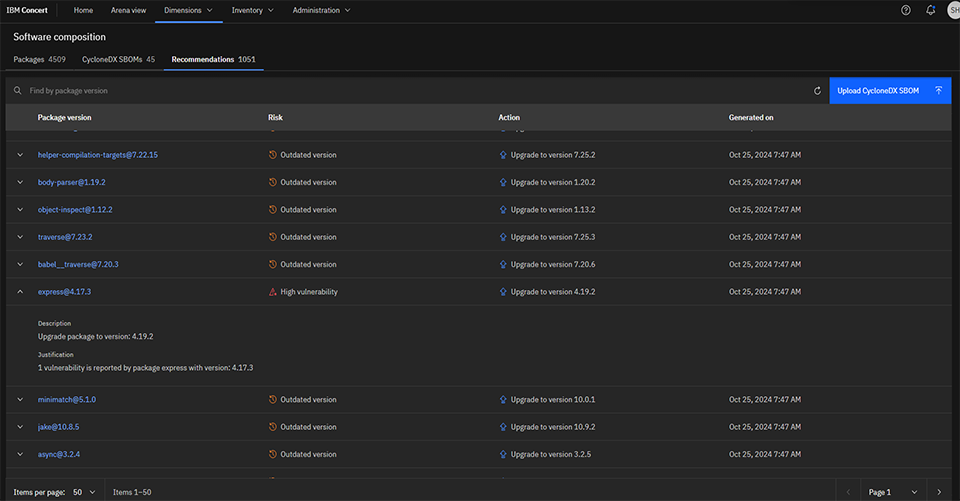Click the Upload CycloneDX SBOM button
Screen dimensions: 960x501
coord(890,91)
